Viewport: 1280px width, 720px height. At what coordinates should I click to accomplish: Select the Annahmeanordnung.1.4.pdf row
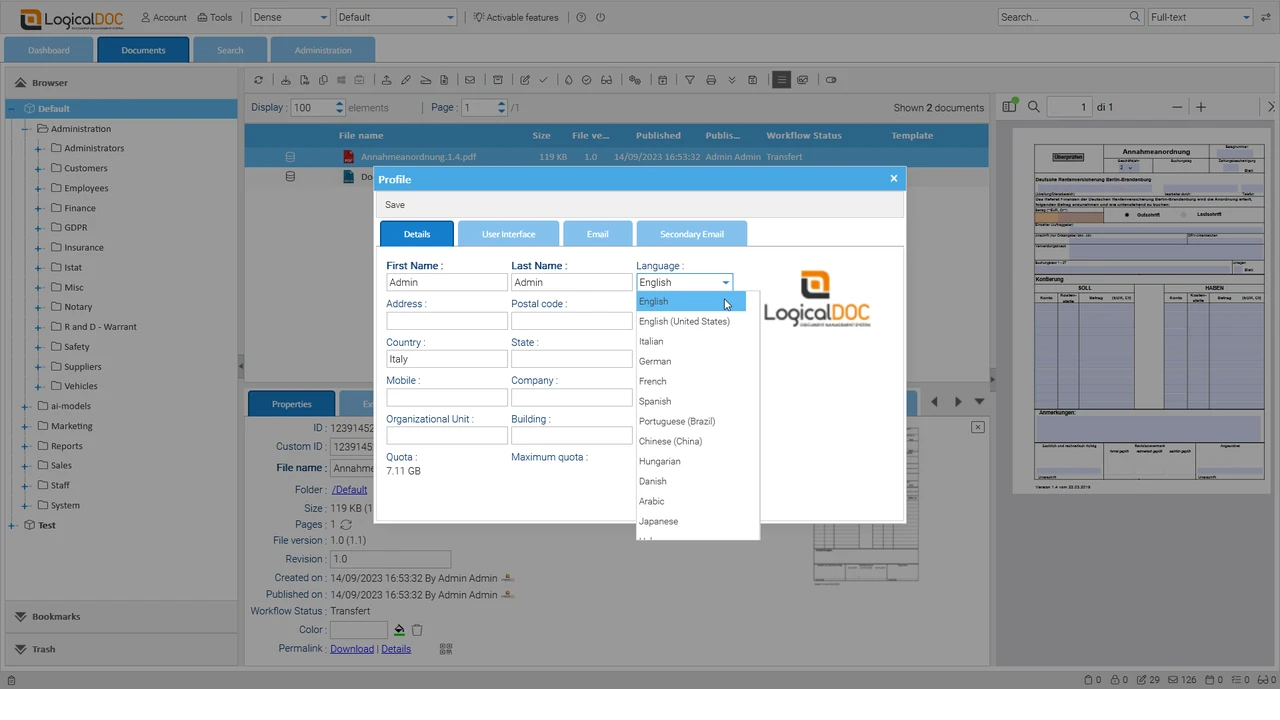click(x=419, y=156)
